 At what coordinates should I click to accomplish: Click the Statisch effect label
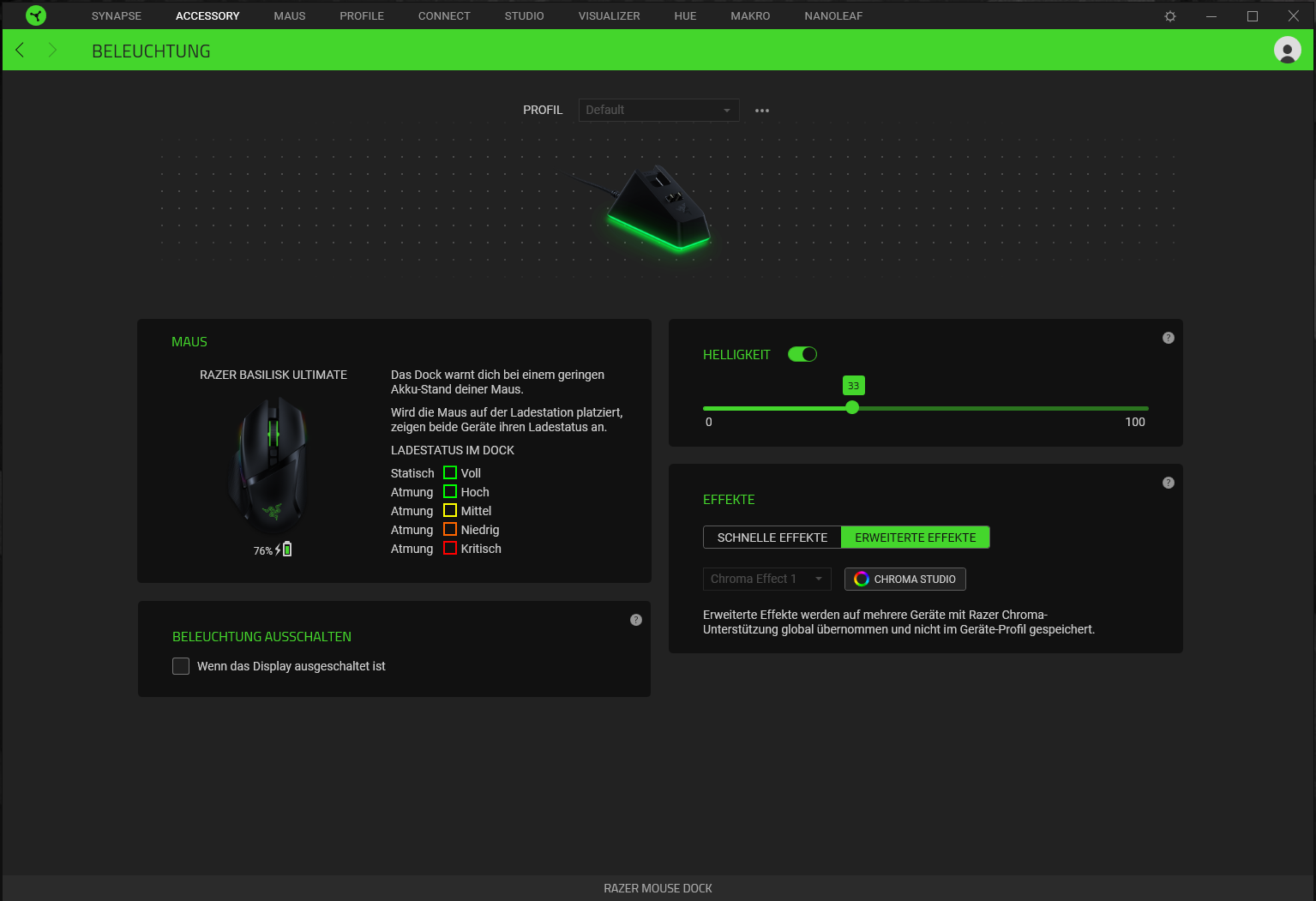(412, 473)
